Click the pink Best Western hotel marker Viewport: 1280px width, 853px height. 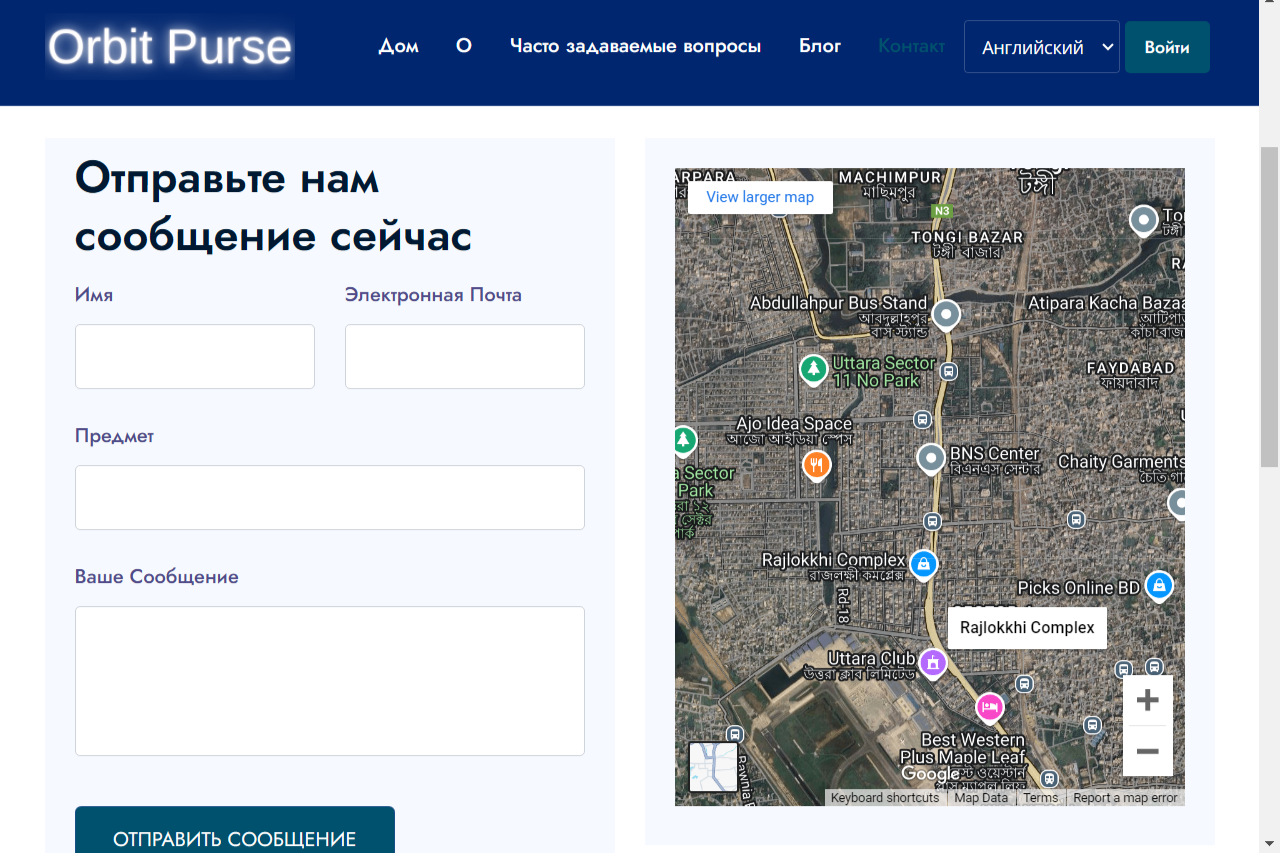(x=990, y=707)
